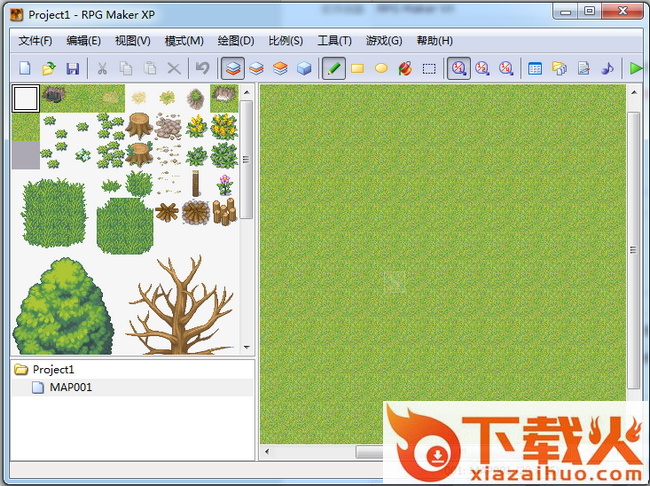
Task: Click the Paste clipboard icon
Action: pos(150,68)
